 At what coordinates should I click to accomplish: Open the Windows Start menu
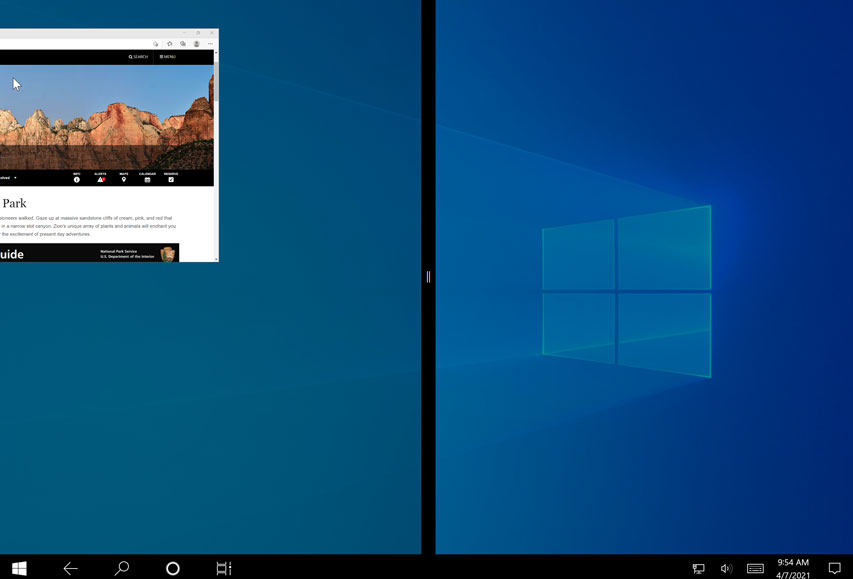19,567
